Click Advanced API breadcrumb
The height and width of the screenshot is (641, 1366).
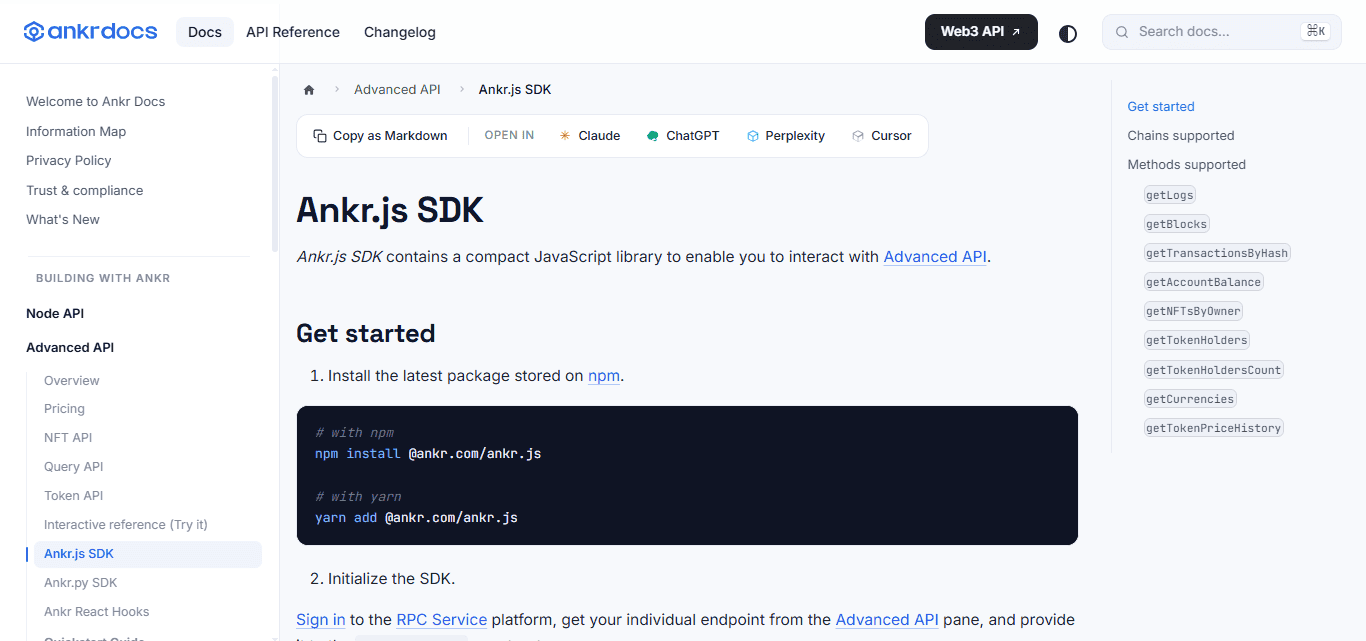[397, 90]
